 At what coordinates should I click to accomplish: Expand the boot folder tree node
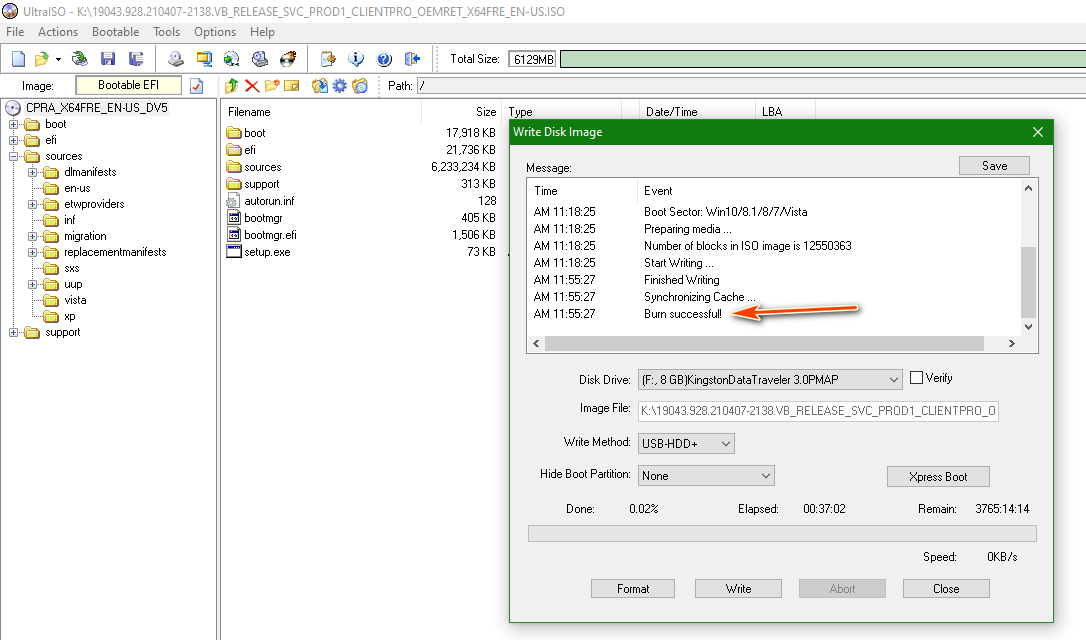click(x=13, y=125)
